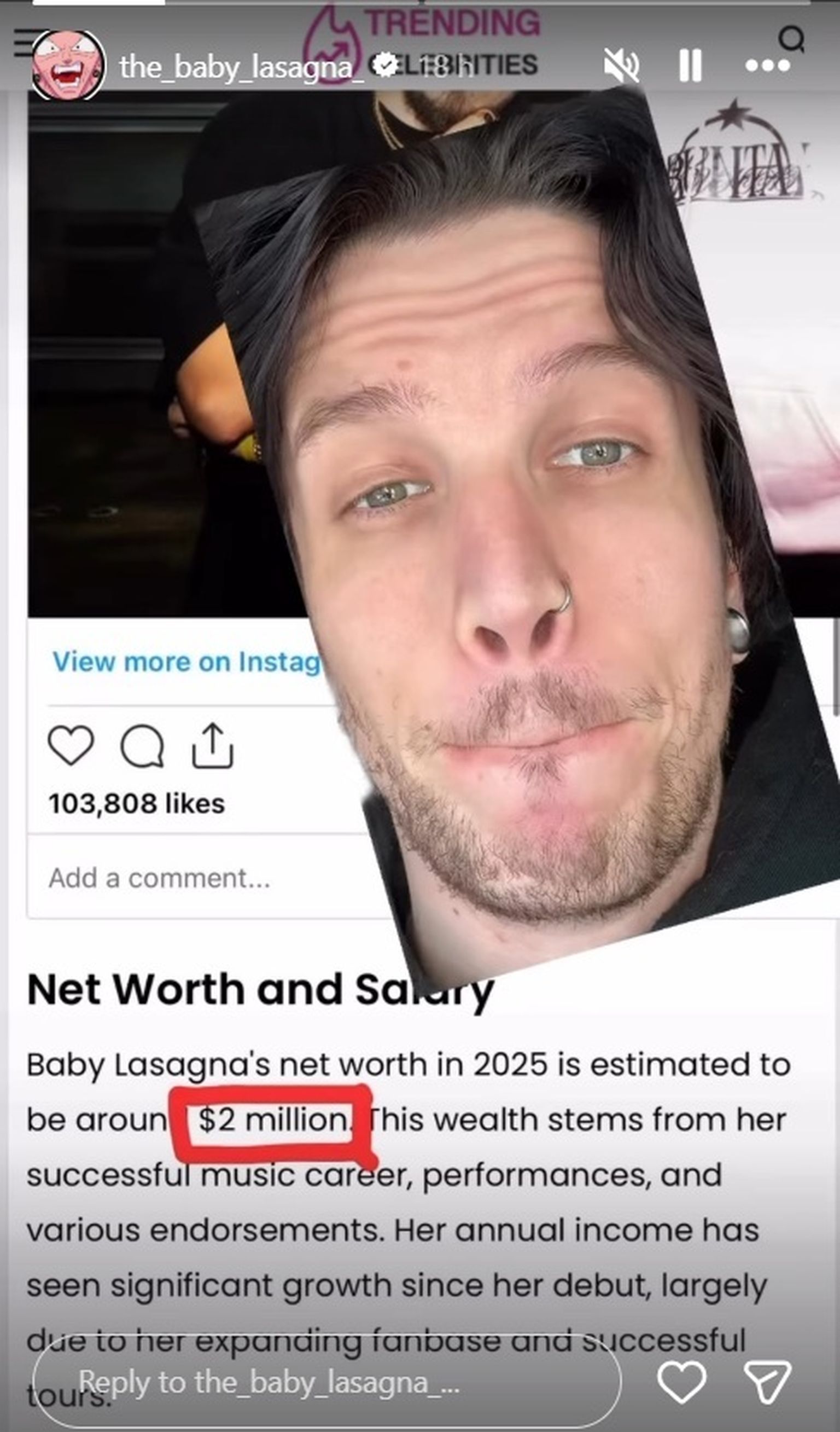Click the 103,808 likes count
Image resolution: width=840 pixels, height=1432 pixels.
point(137,804)
